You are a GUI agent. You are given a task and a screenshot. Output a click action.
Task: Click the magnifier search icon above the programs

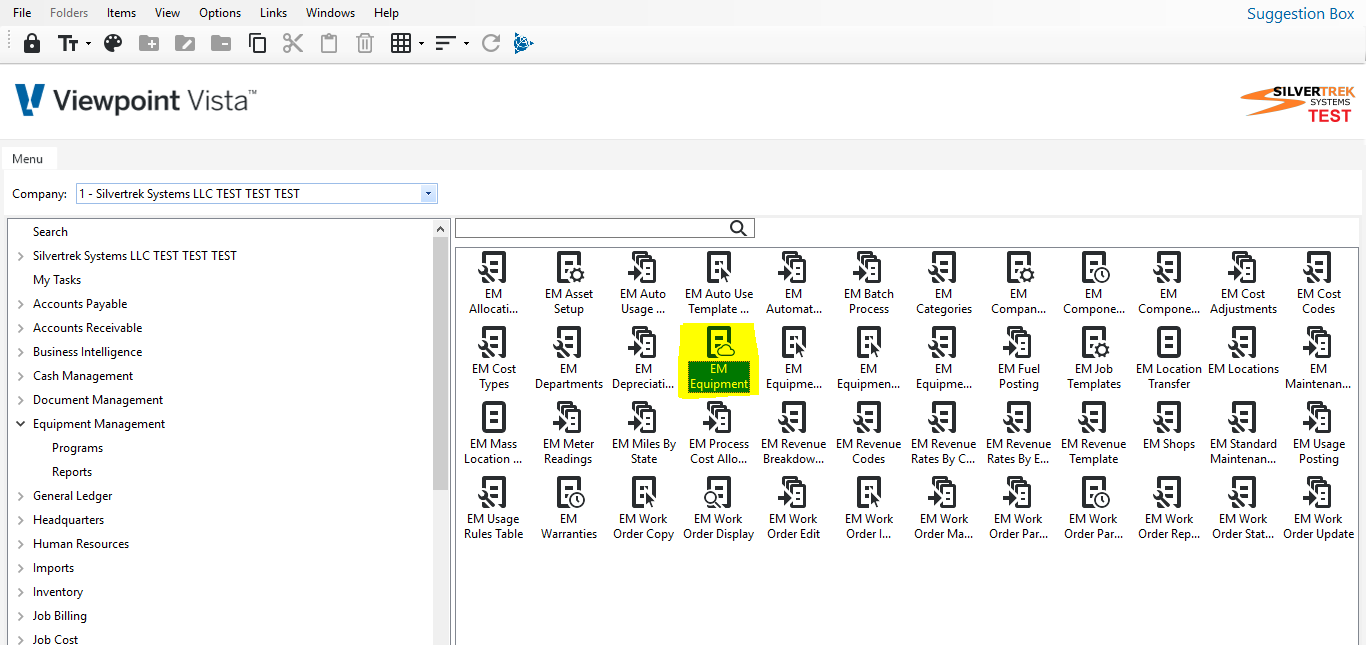[739, 228]
